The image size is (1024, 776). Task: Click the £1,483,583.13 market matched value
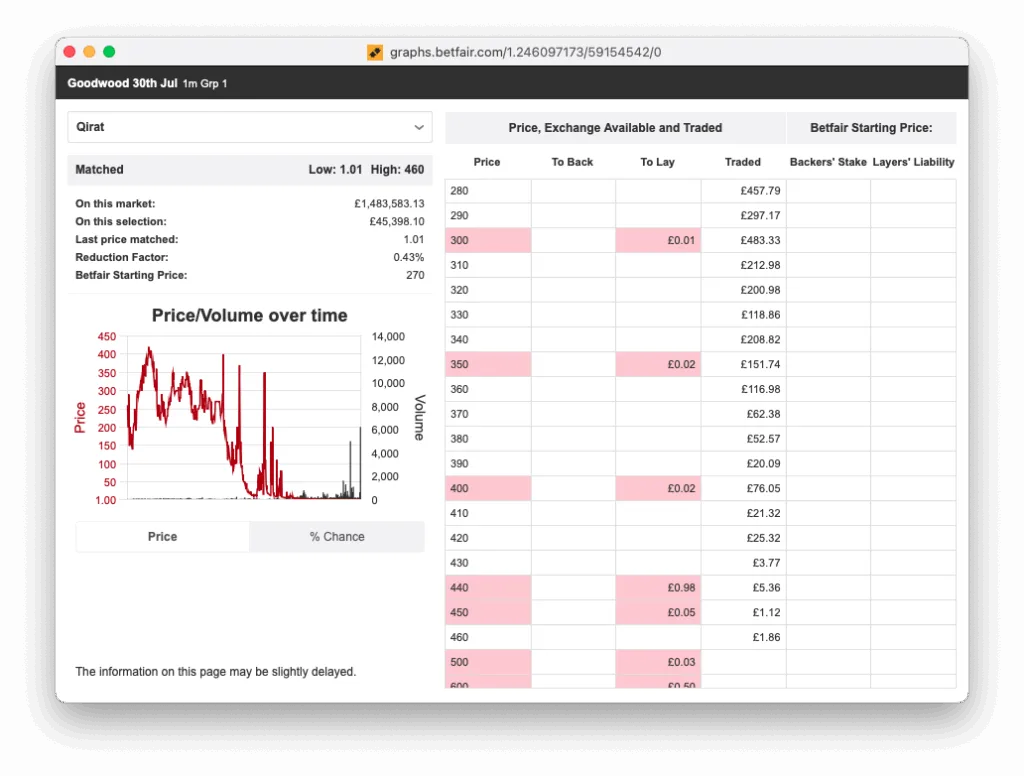click(389, 204)
